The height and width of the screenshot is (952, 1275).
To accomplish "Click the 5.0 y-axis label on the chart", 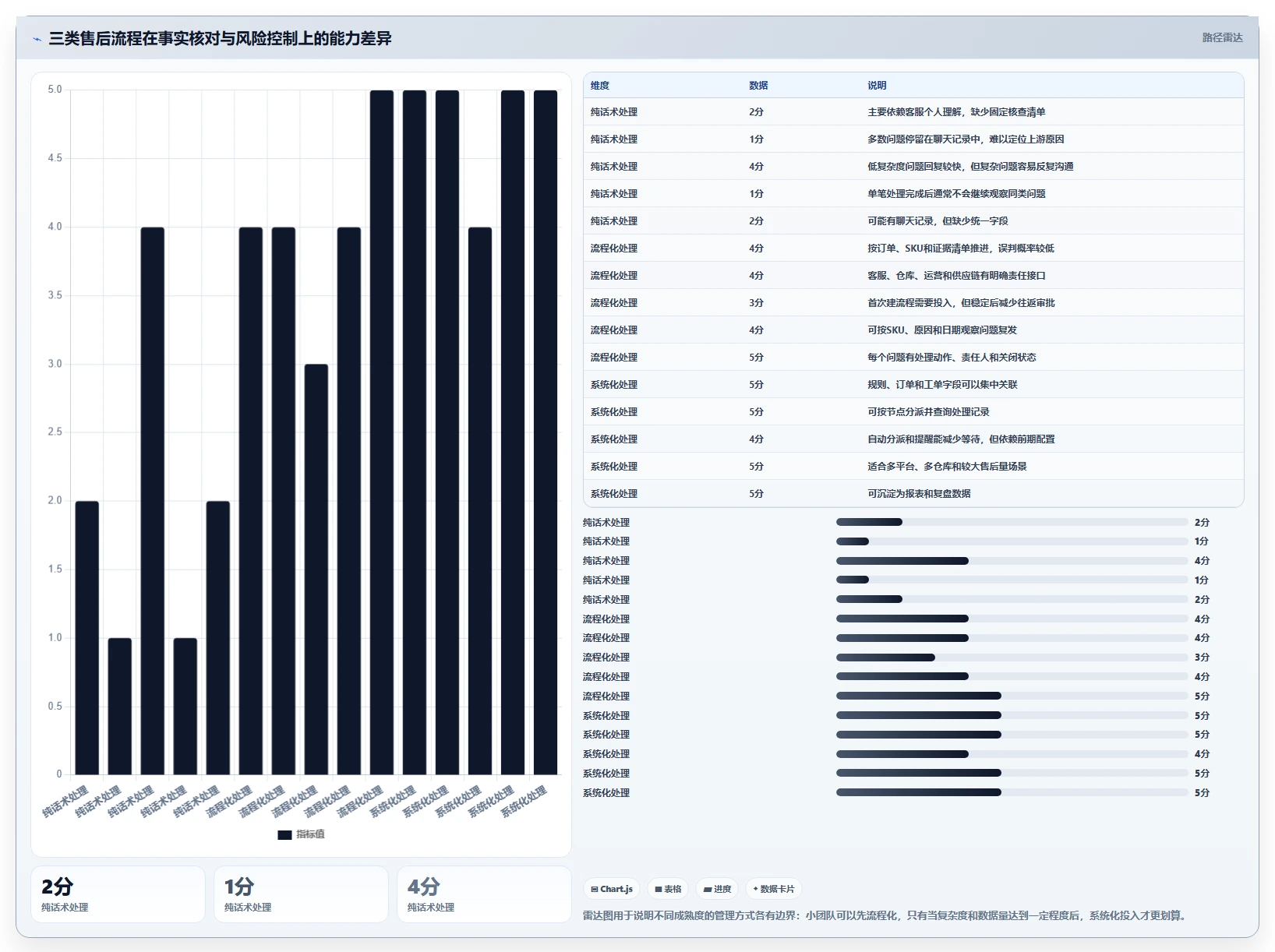I will coord(55,90).
